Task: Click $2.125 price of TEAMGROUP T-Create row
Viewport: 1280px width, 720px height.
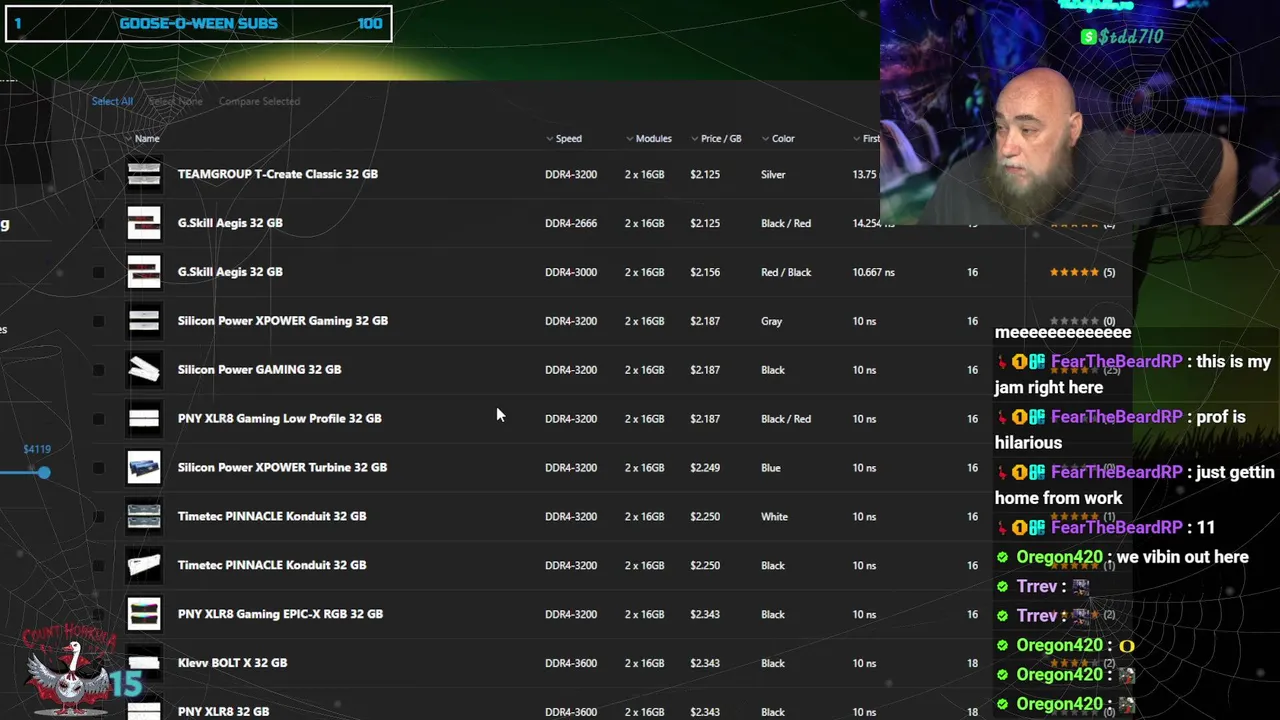Action: (x=705, y=174)
